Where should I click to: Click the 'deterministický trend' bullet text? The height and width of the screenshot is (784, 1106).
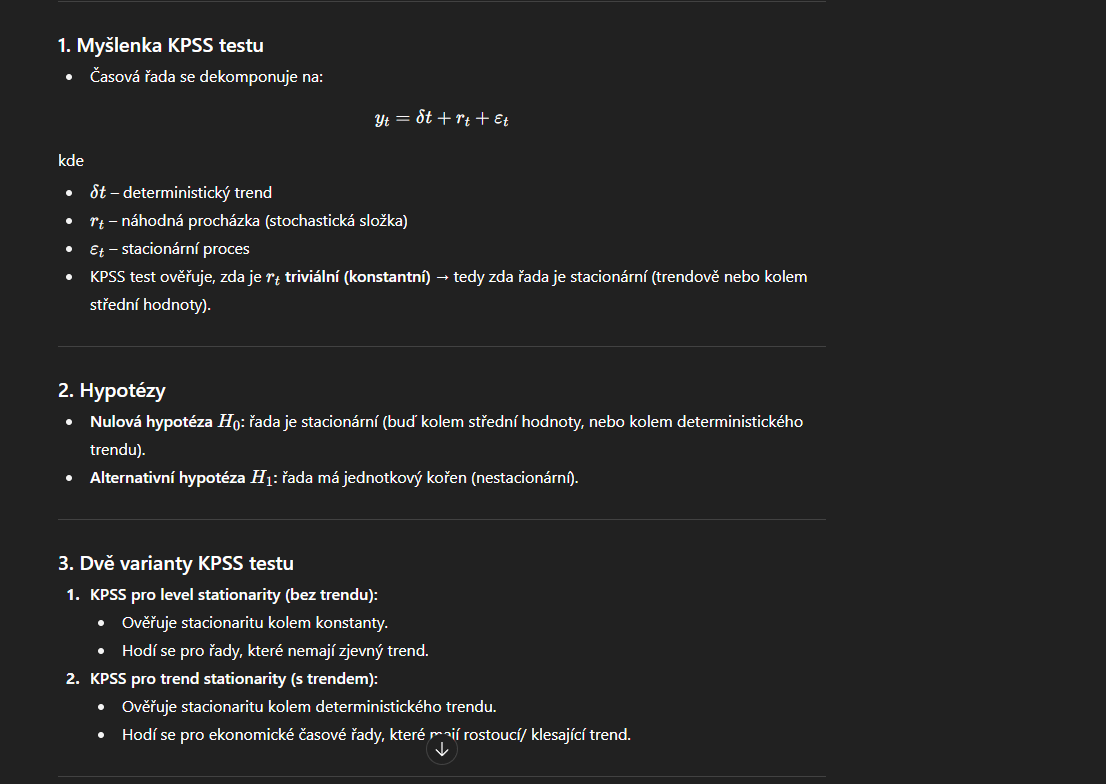point(181,193)
